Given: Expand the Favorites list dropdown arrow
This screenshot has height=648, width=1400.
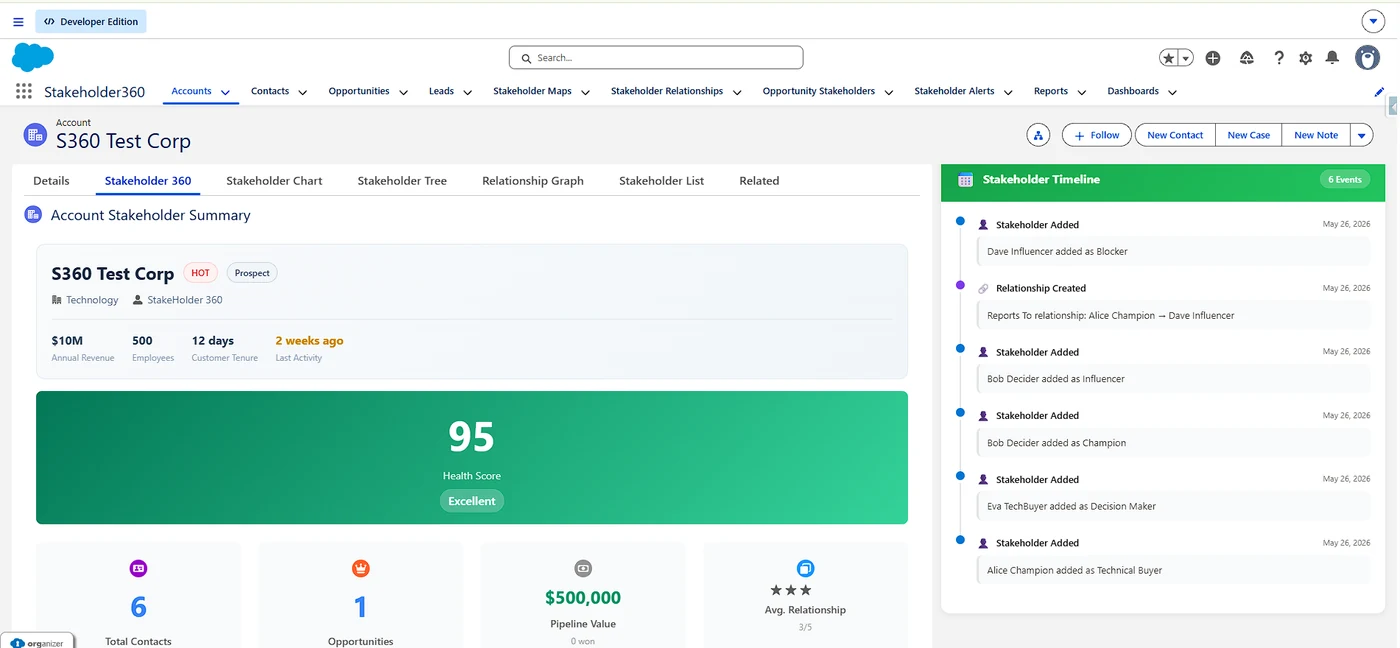Looking at the screenshot, I should pos(1186,58).
